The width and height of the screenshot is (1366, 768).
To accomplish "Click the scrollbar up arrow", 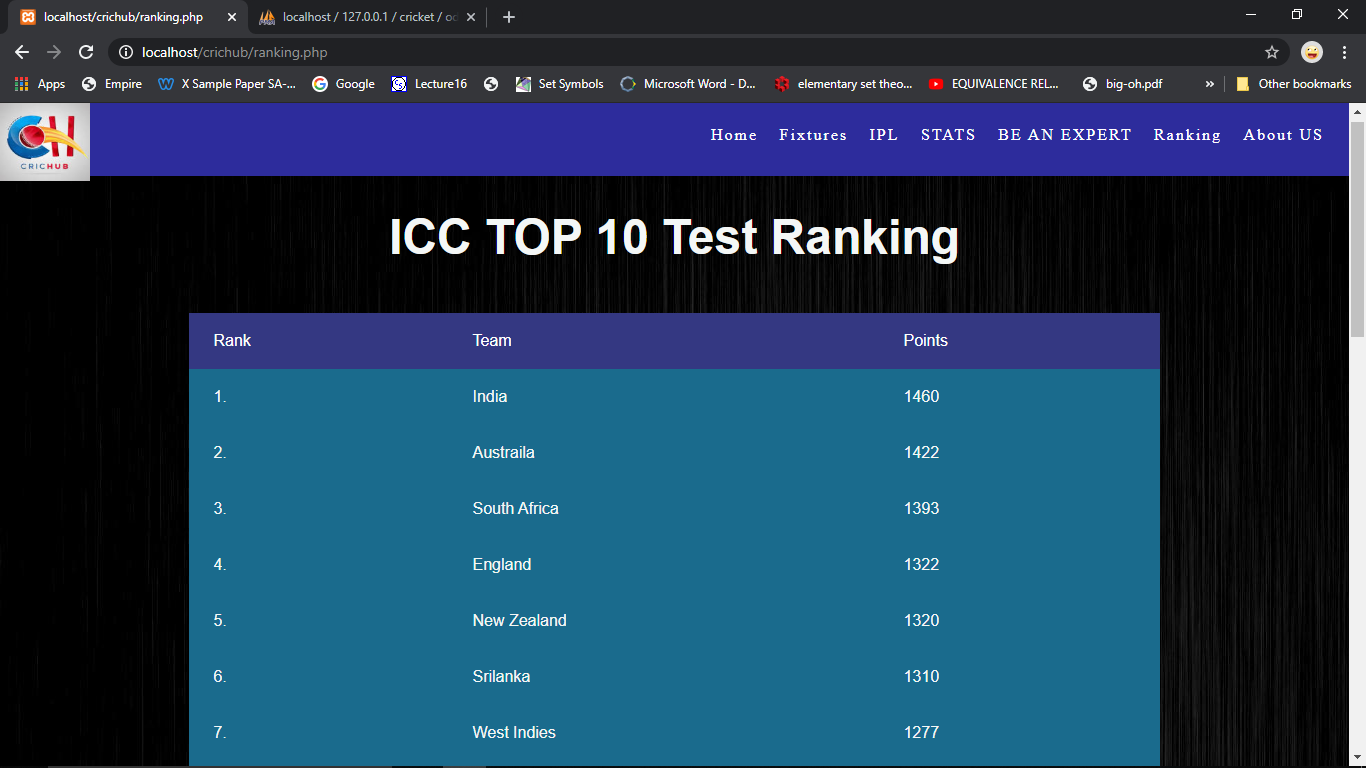I will [x=1357, y=111].
